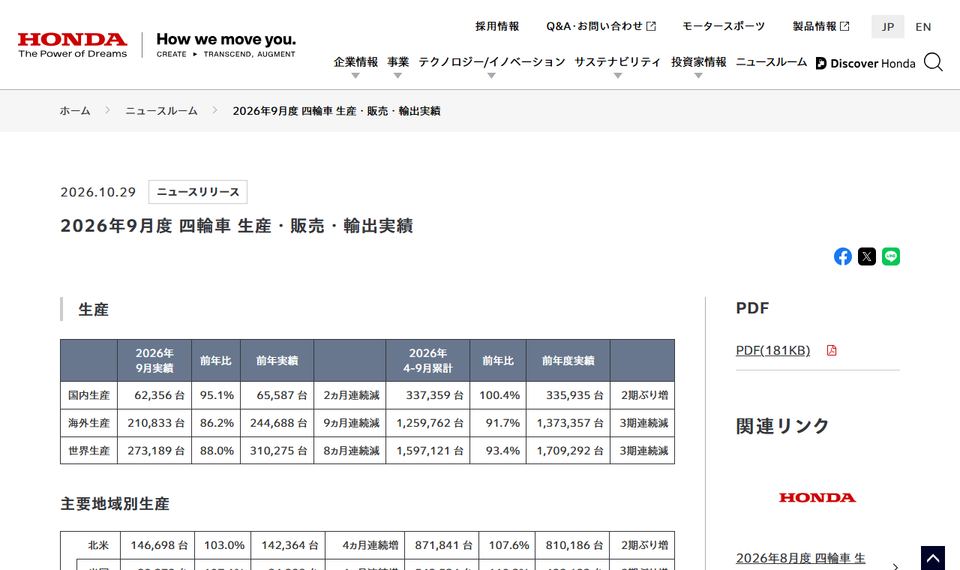Share page on LINE
Screen dimensions: 960x570
[891, 257]
